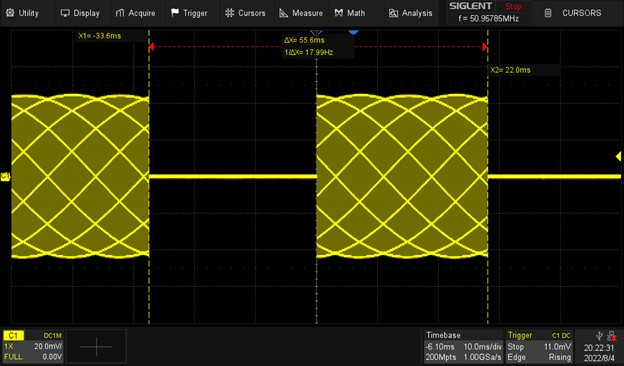Select the X1 cursor label
This screenshot has height=366, width=624.
tap(100, 36)
